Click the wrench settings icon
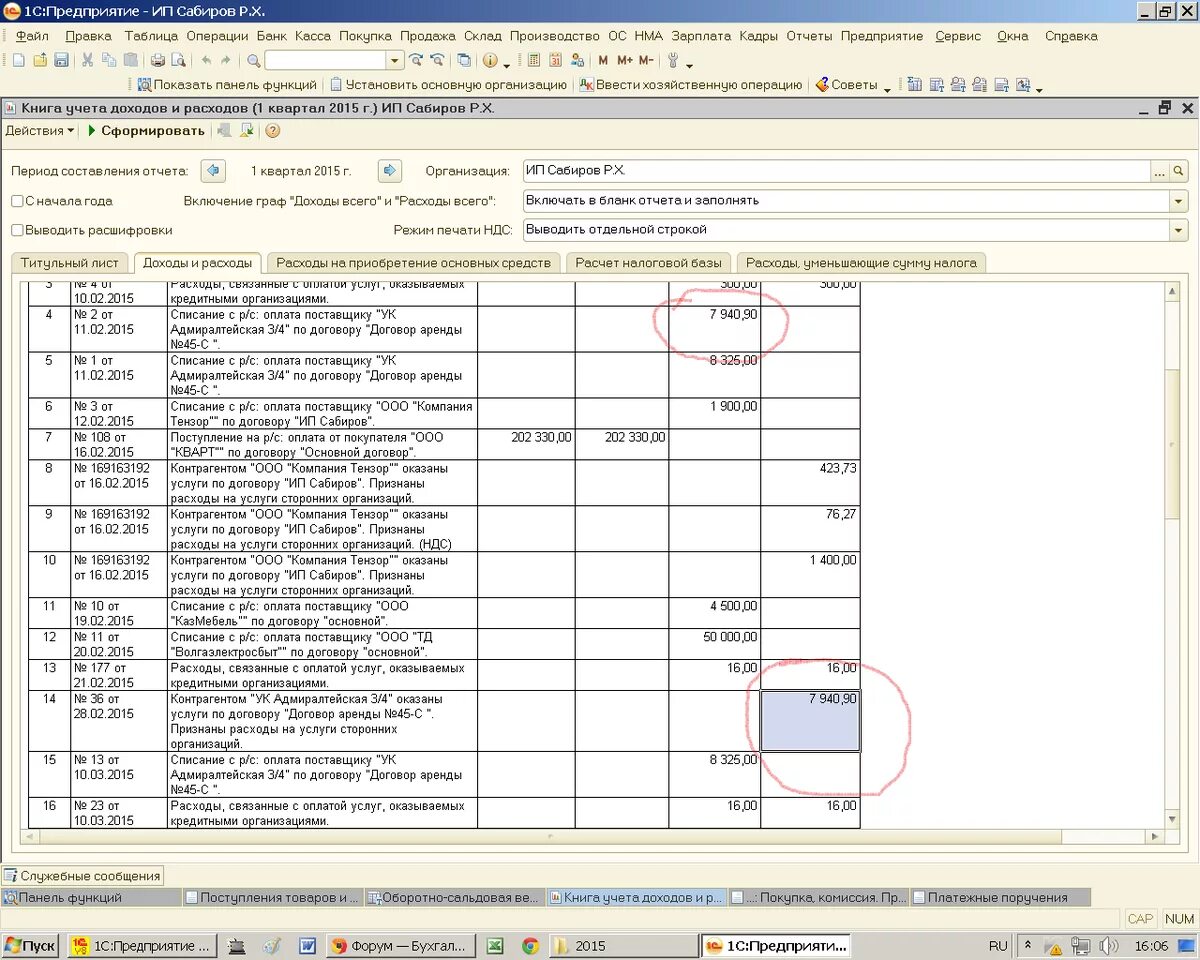1200x960 pixels. (673, 60)
